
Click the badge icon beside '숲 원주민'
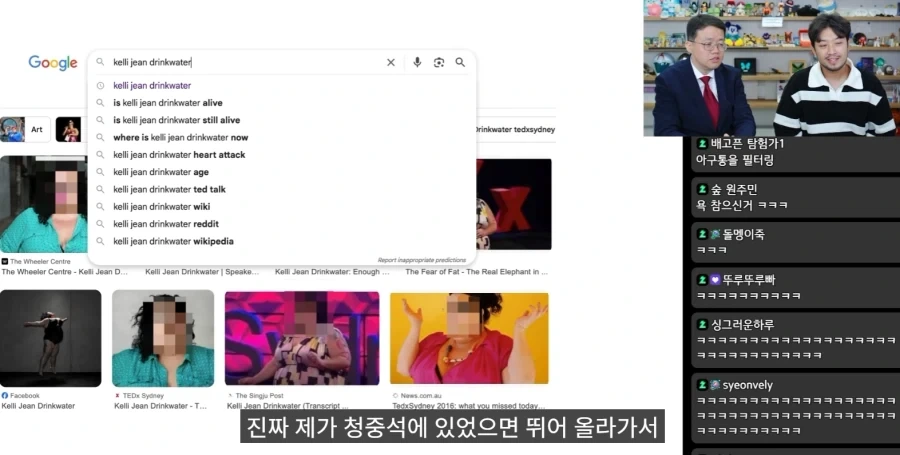702,189
